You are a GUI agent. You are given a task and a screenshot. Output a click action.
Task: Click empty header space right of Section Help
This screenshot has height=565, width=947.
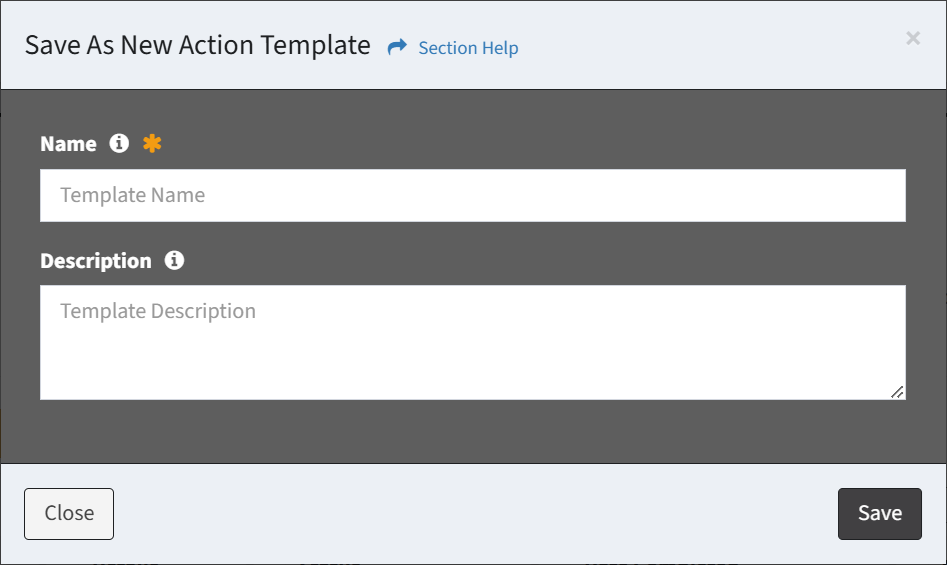point(700,47)
